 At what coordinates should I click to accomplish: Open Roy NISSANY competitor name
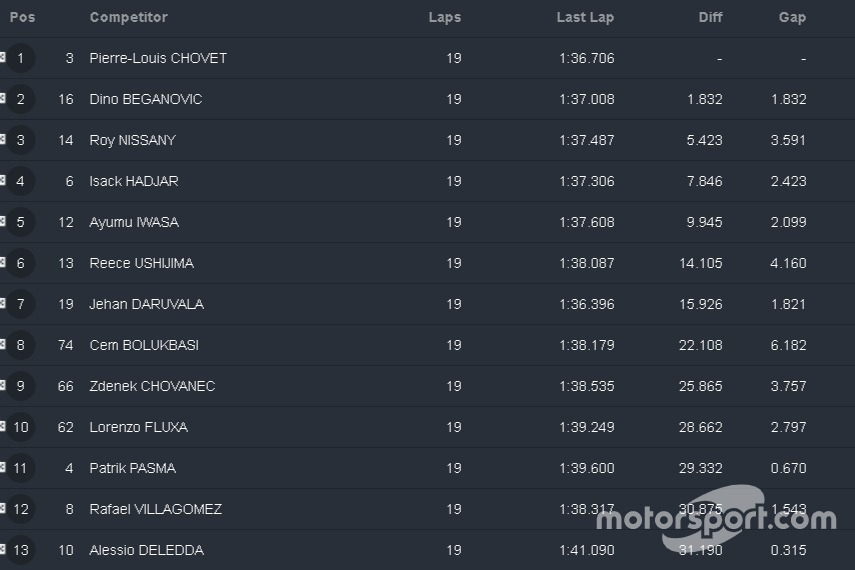131,140
